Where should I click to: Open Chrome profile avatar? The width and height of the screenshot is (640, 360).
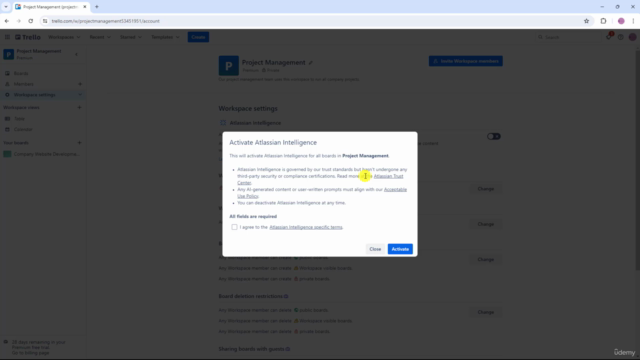pyautogui.click(x=621, y=21)
